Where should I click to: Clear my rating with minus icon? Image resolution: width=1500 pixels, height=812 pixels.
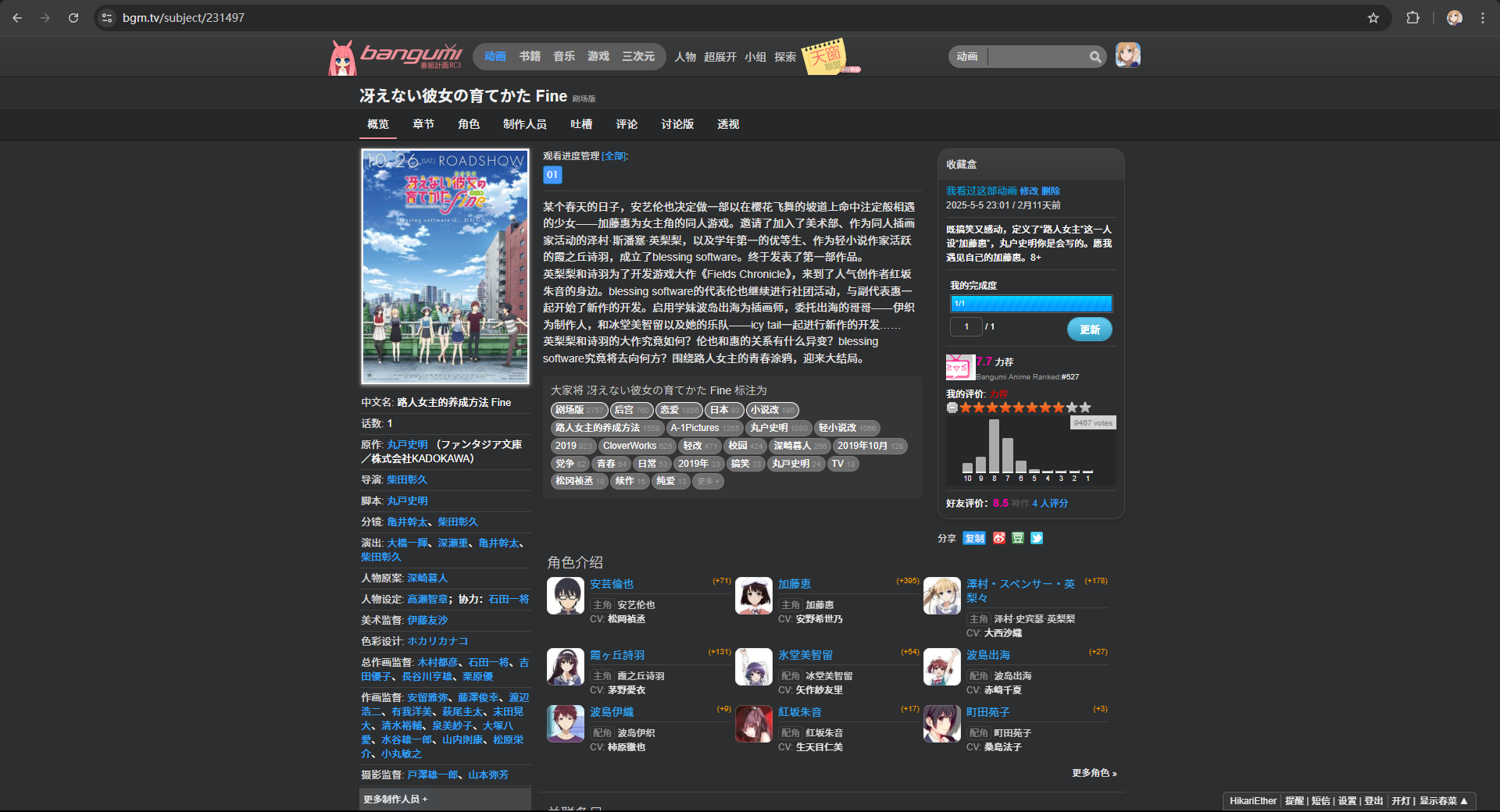(952, 408)
